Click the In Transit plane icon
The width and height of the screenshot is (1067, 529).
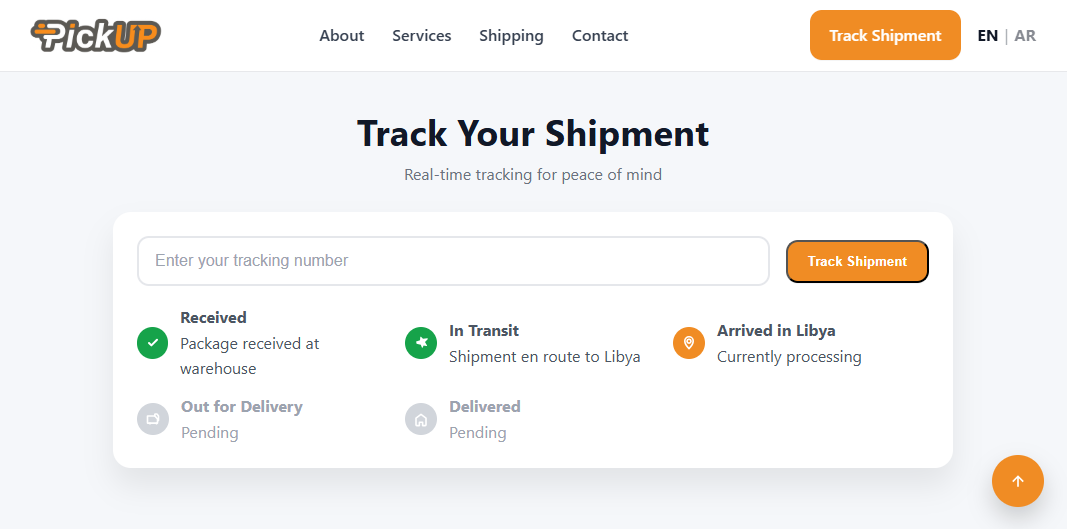pyautogui.click(x=421, y=343)
